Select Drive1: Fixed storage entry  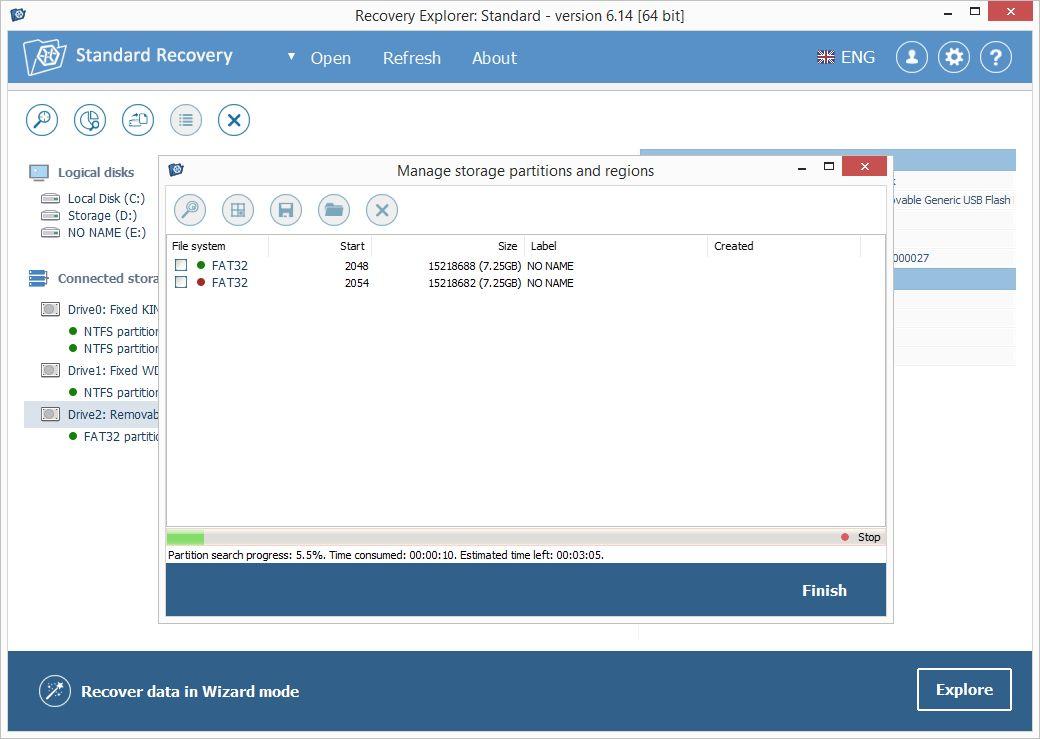113,370
